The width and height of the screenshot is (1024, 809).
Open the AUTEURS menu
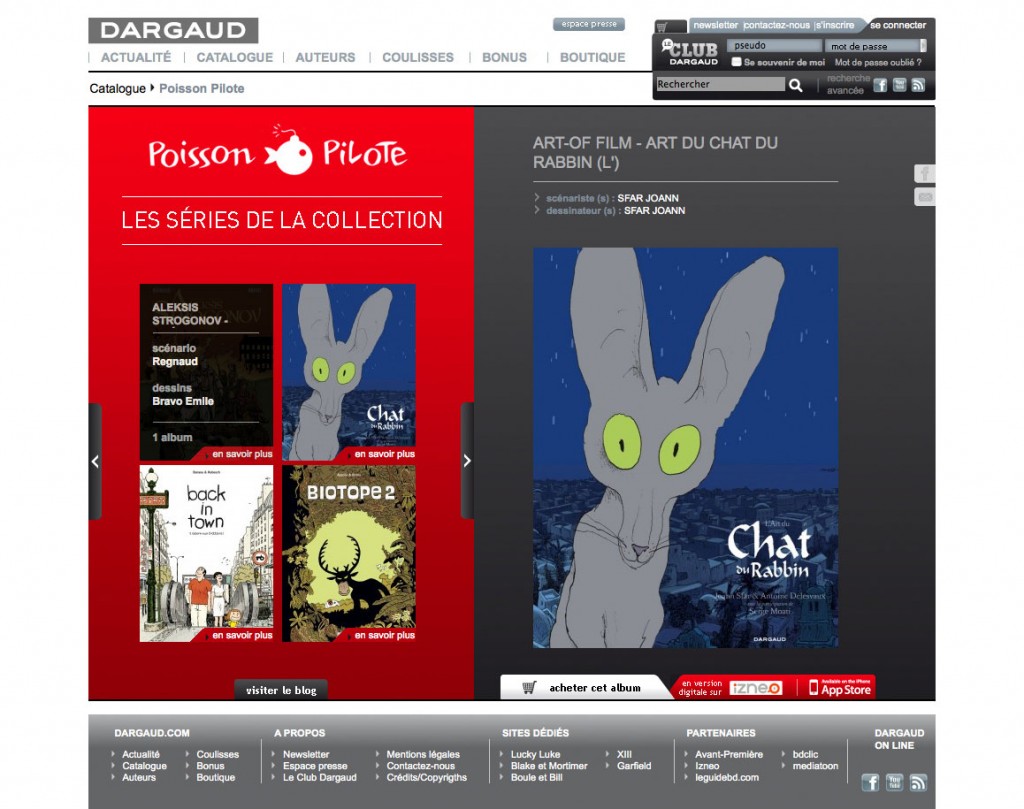coord(325,57)
